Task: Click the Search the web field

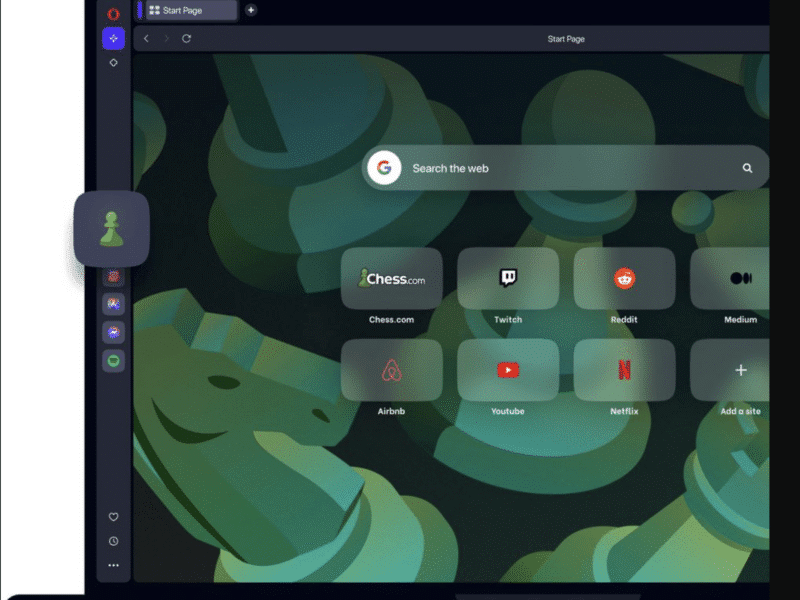Action: coord(560,169)
